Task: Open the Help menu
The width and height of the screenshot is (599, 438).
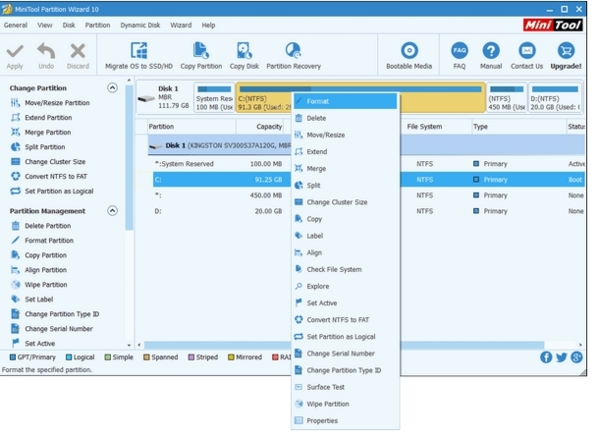Action: [x=208, y=25]
